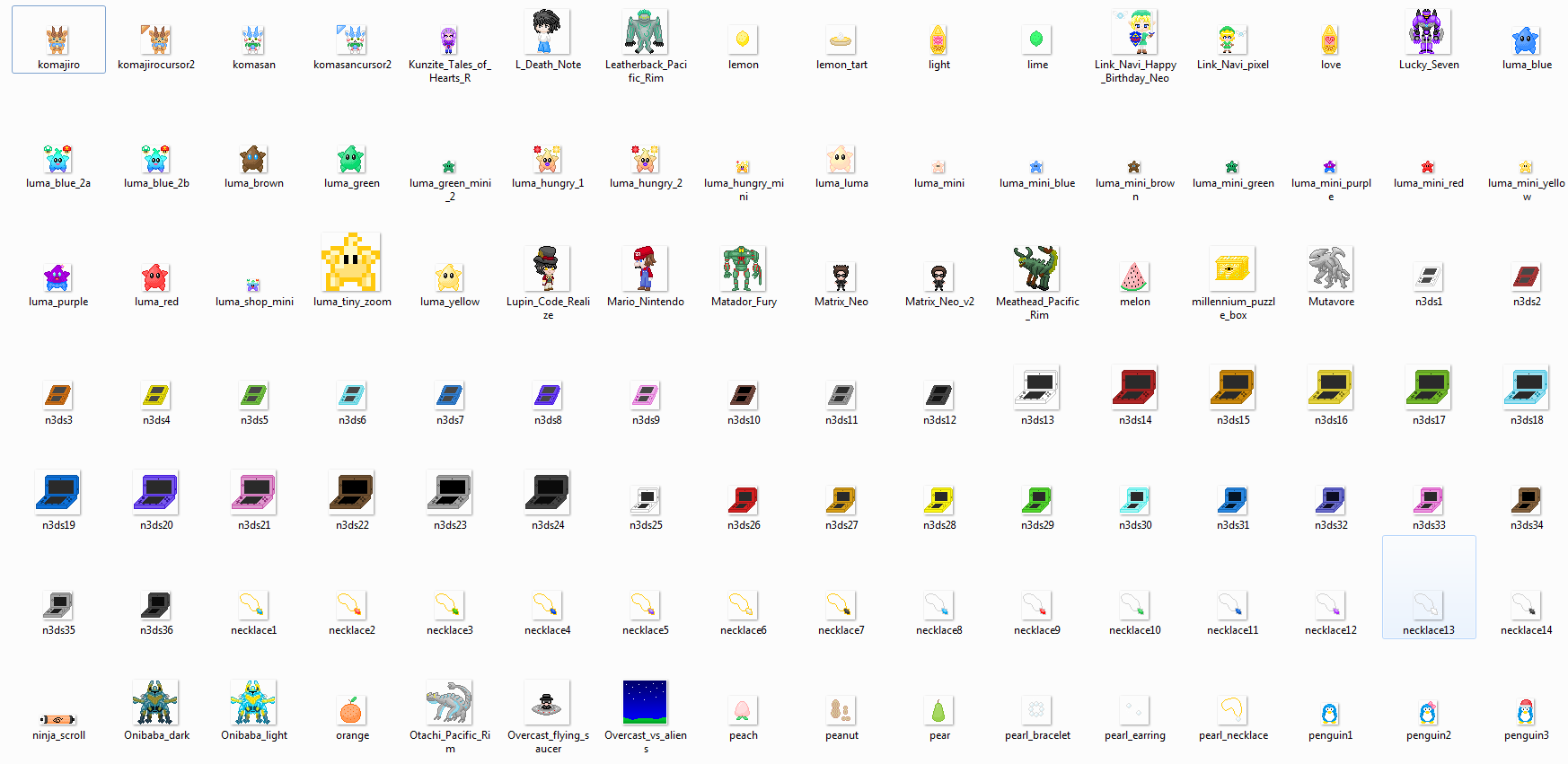1568x764 pixels.
Task: Select the peach fruit icon
Action: [743, 710]
